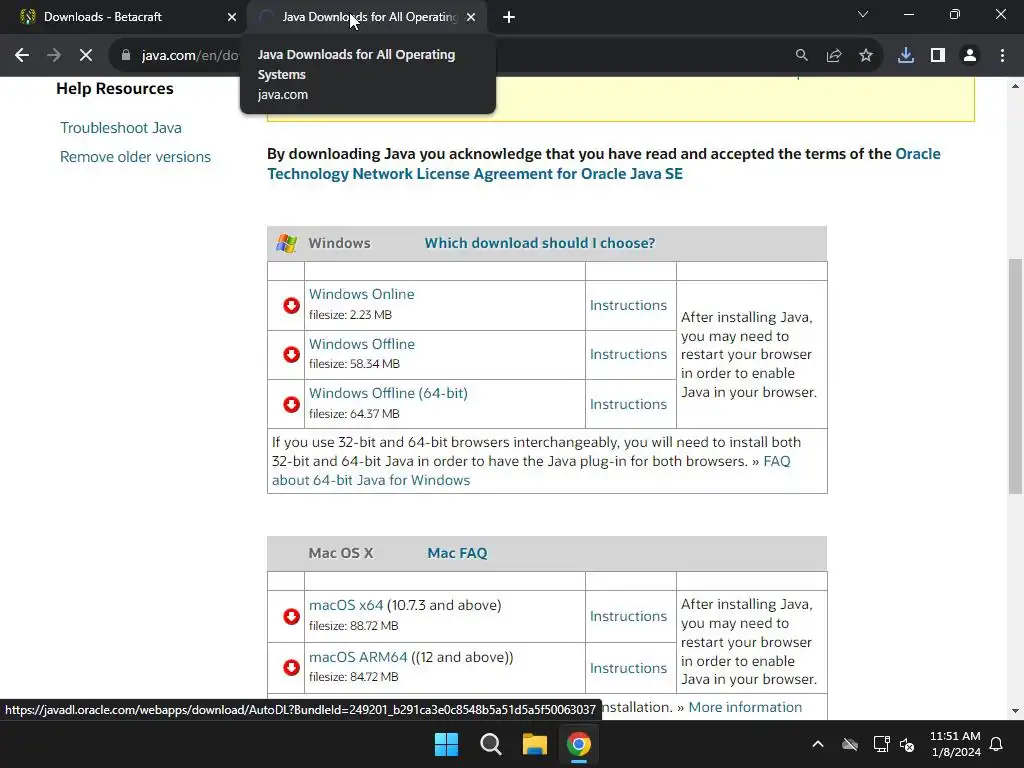1024x768 pixels.
Task: Open the clock showing 11:51 AM
Action: [955, 744]
